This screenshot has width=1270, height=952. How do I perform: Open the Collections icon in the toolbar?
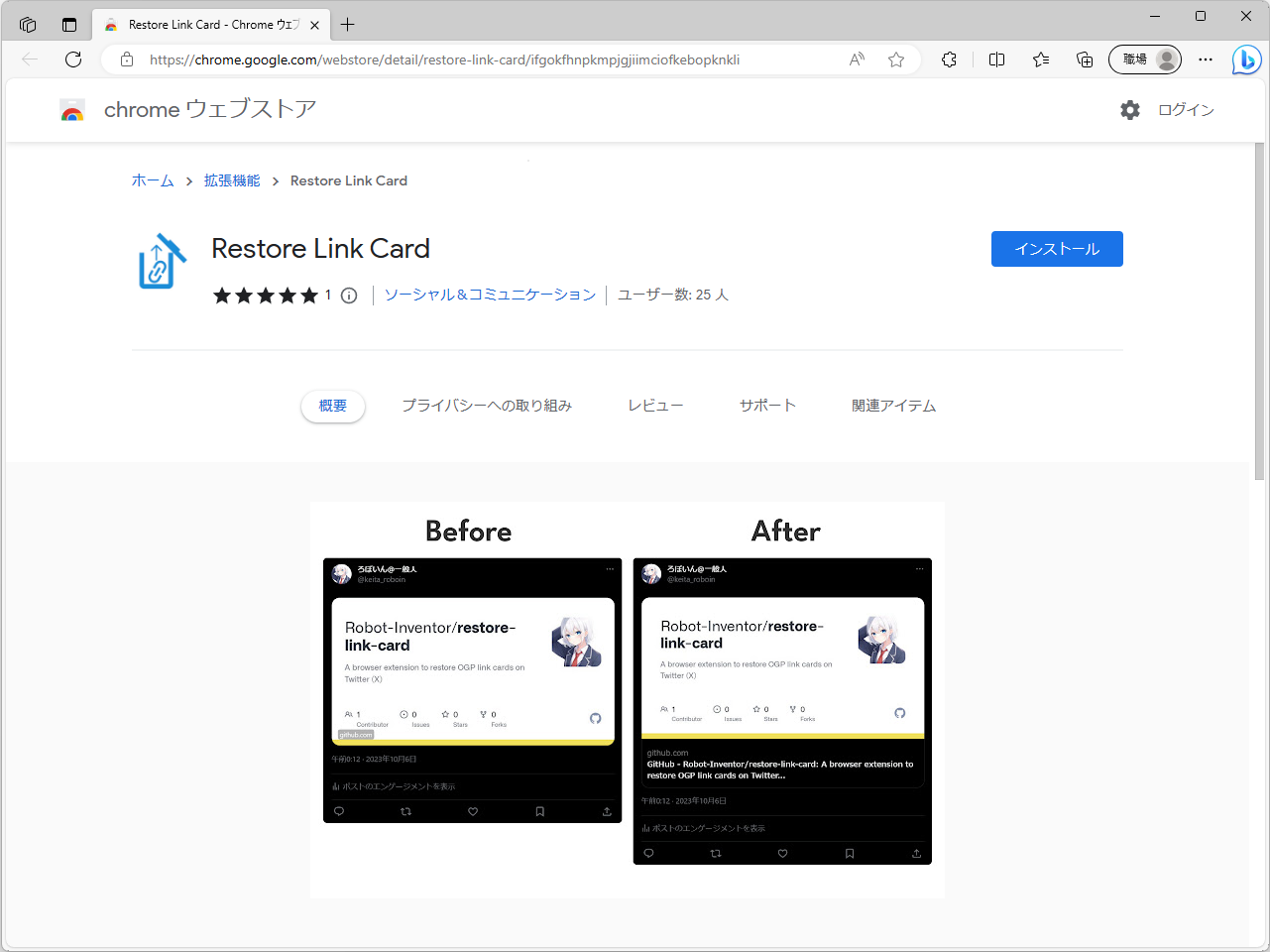coord(1040,59)
